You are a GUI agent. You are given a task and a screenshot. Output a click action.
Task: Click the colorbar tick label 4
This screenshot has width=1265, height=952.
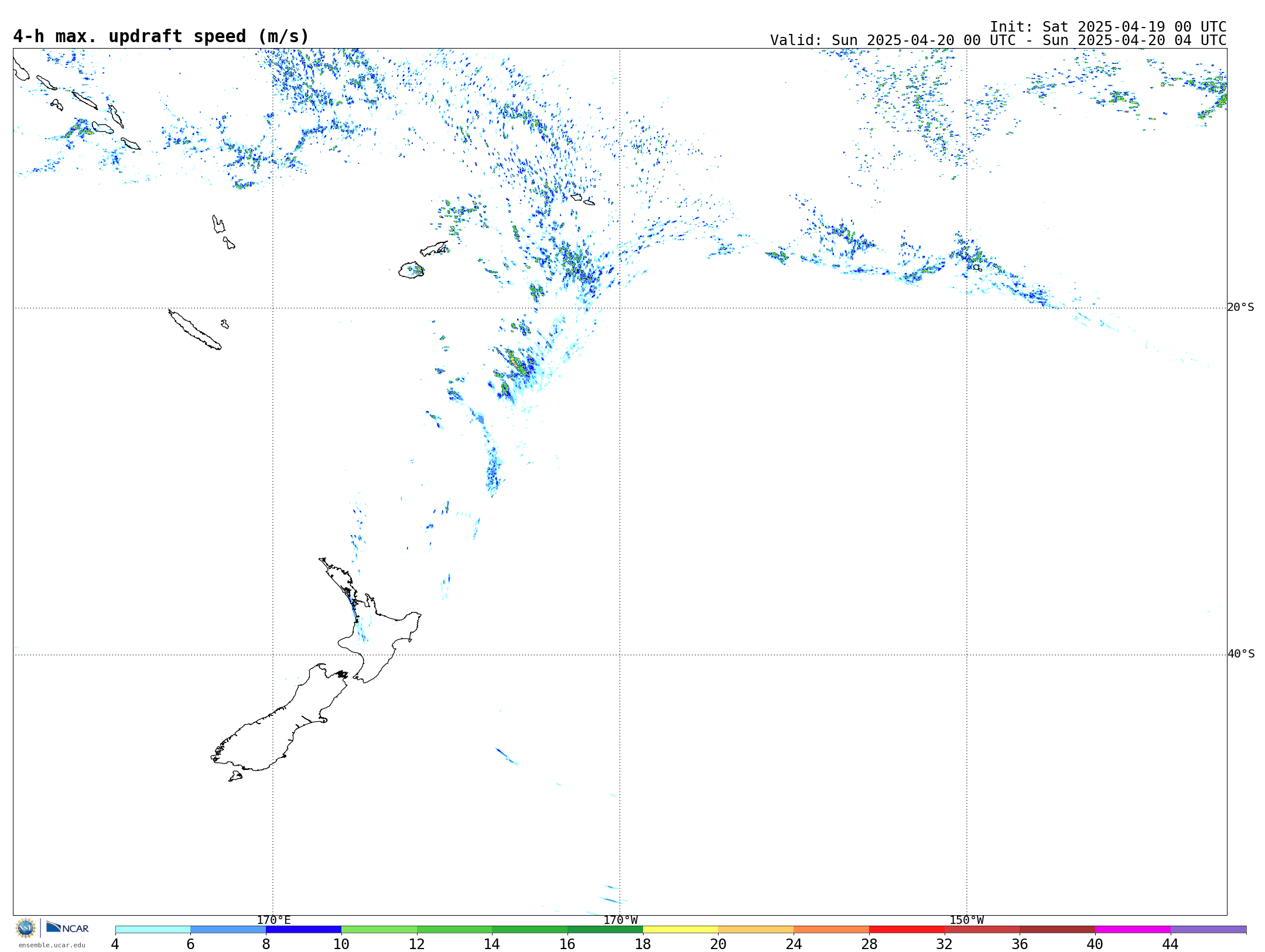click(x=115, y=944)
